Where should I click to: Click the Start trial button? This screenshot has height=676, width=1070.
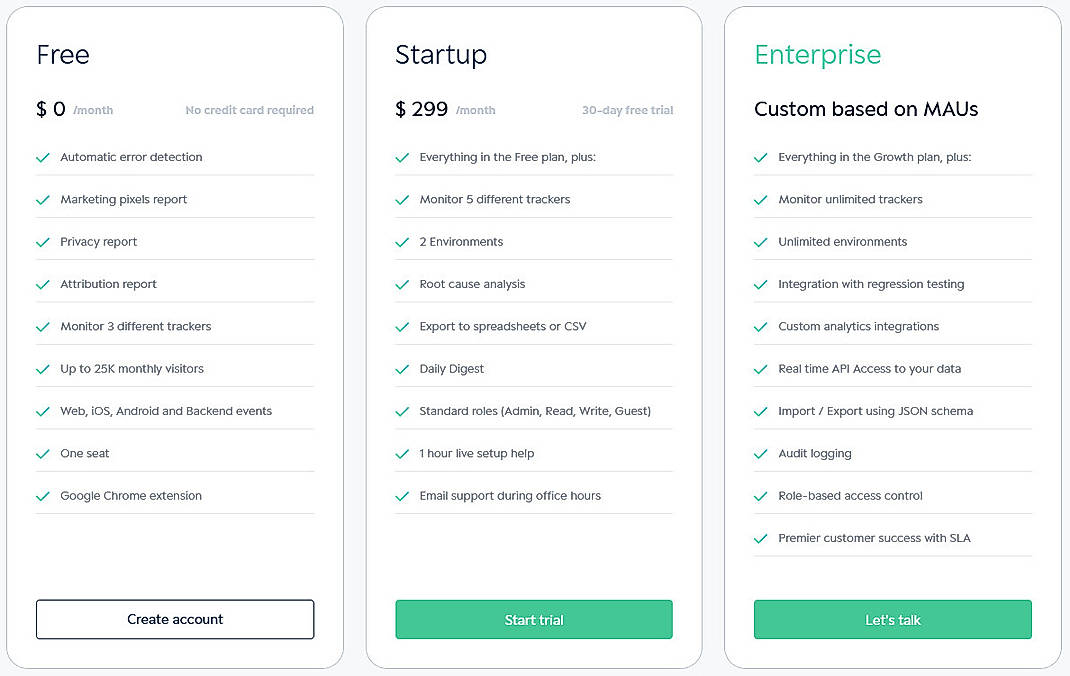[x=533, y=619]
